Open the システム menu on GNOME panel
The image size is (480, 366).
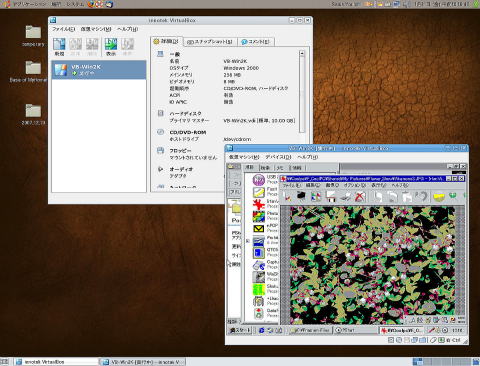tap(75, 4)
